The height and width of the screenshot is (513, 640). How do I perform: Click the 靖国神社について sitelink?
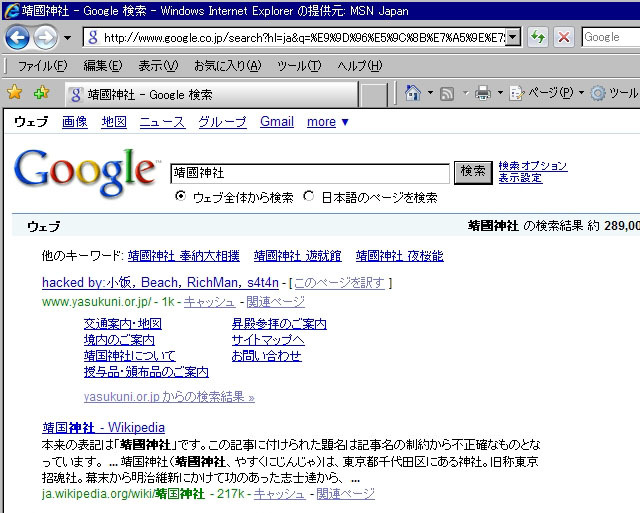point(129,356)
